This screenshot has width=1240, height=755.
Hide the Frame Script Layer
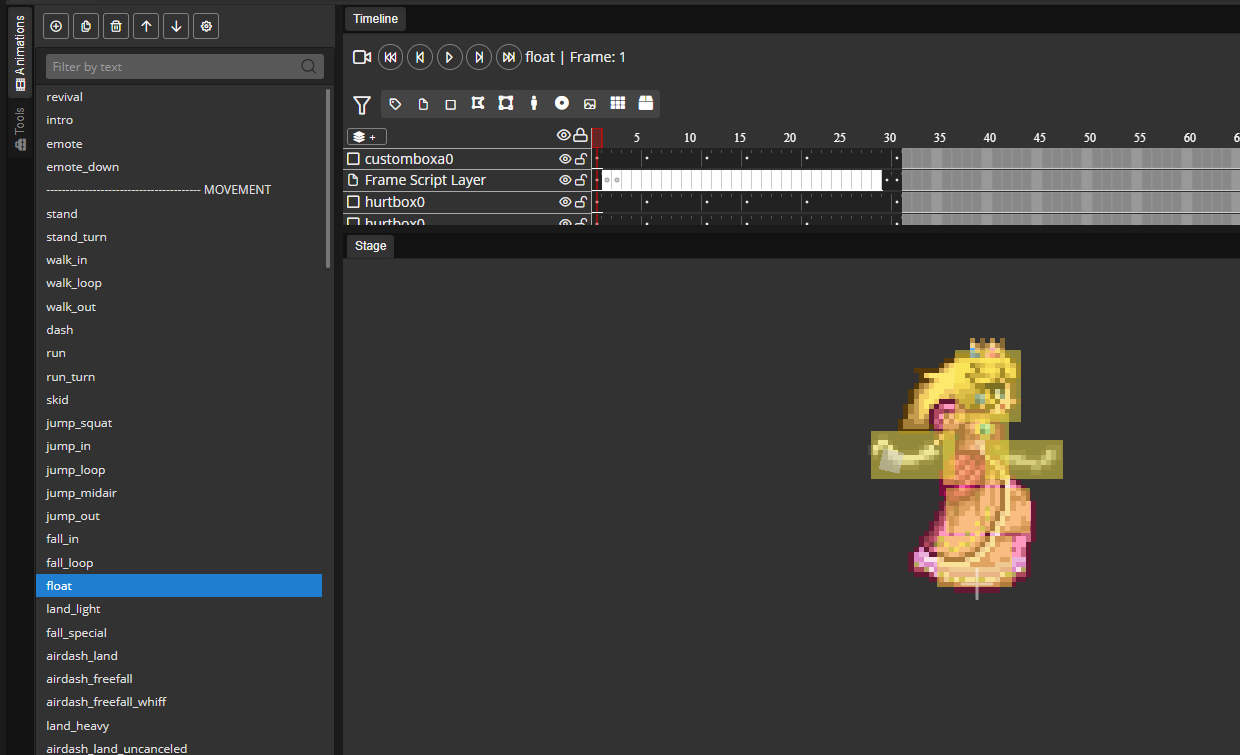[565, 180]
